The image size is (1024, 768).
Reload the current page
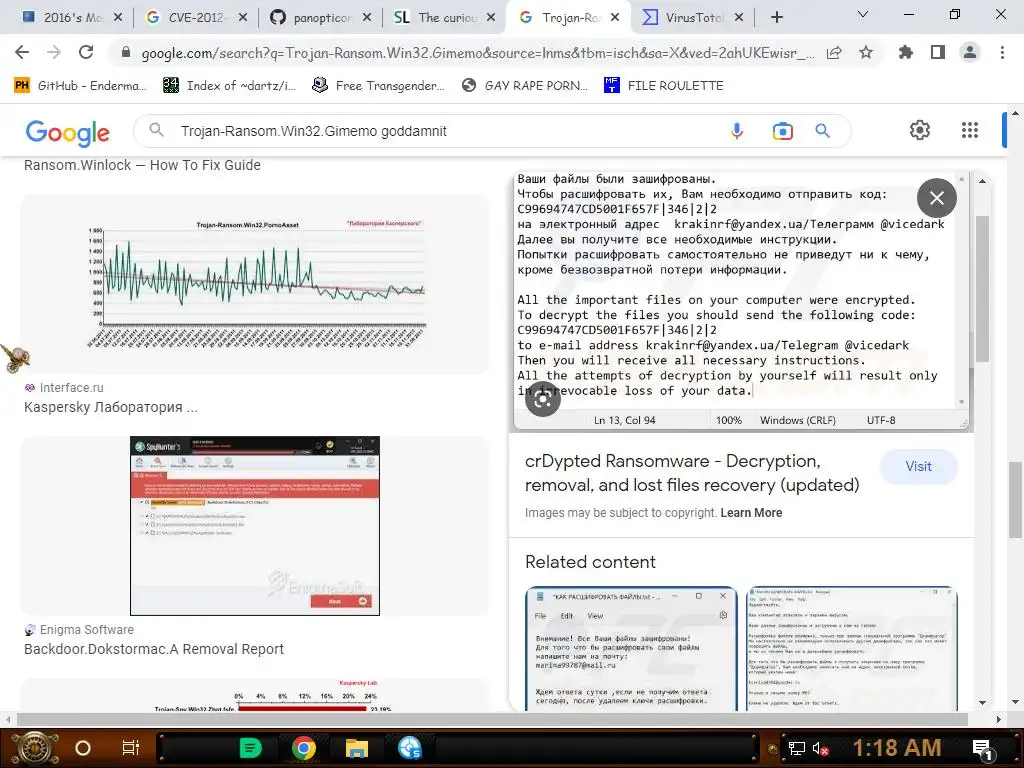(x=86, y=52)
